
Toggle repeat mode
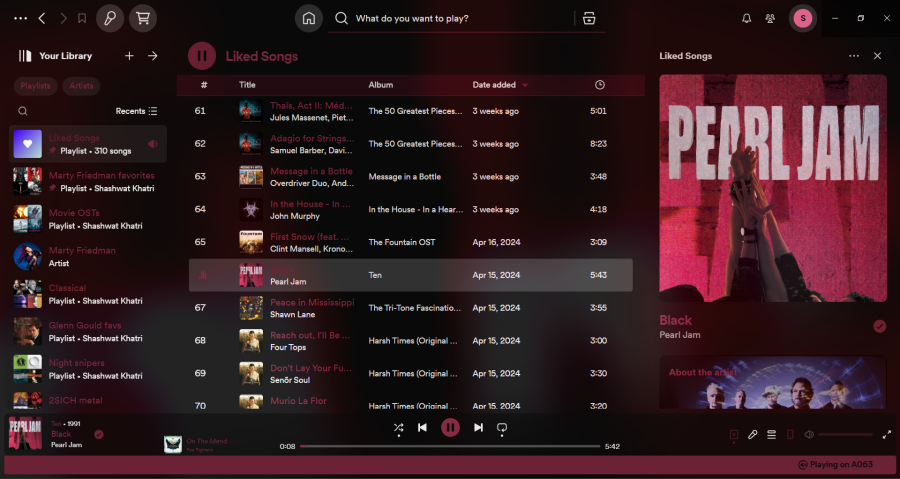coord(502,428)
